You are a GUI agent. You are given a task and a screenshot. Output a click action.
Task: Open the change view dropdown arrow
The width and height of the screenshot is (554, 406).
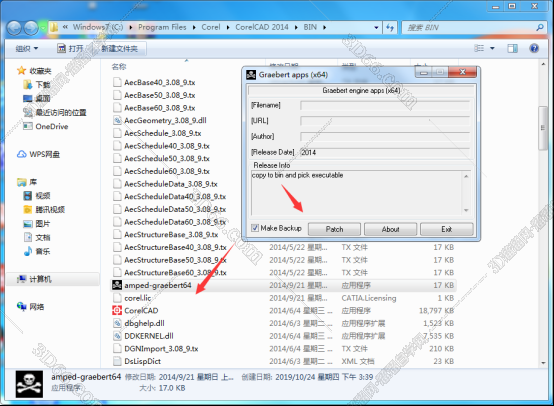pyautogui.click(x=492, y=48)
